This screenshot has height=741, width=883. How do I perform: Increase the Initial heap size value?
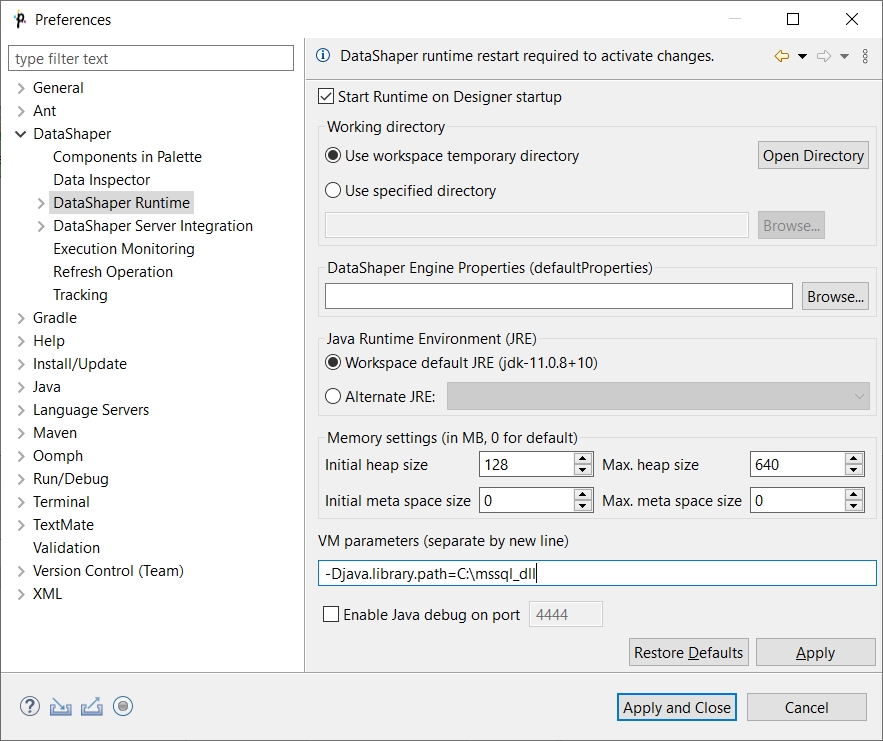(583, 459)
